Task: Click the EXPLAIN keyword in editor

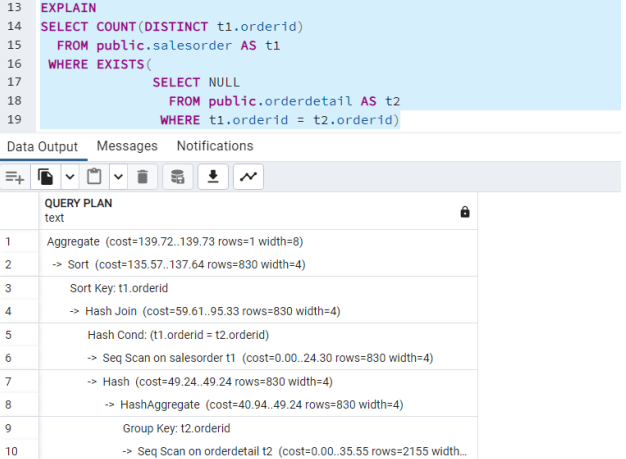Action: (68, 8)
